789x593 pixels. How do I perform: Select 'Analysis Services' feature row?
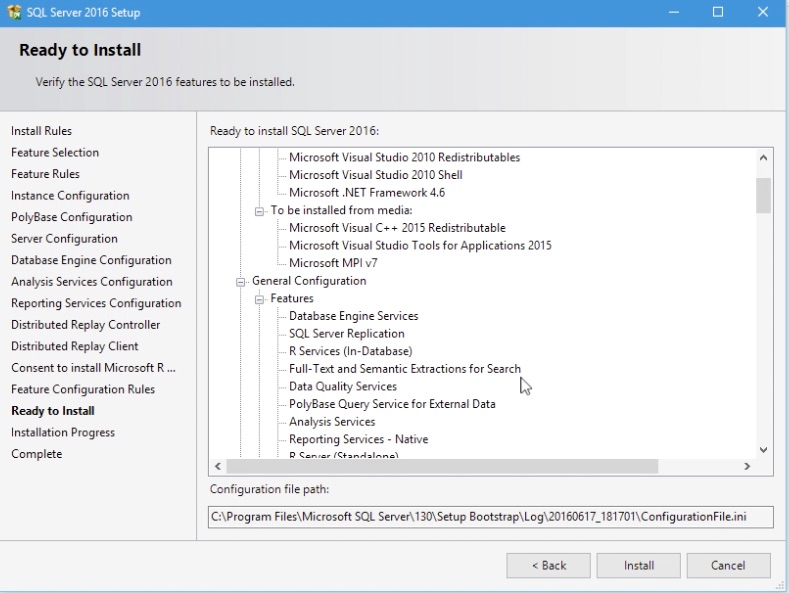(332, 422)
